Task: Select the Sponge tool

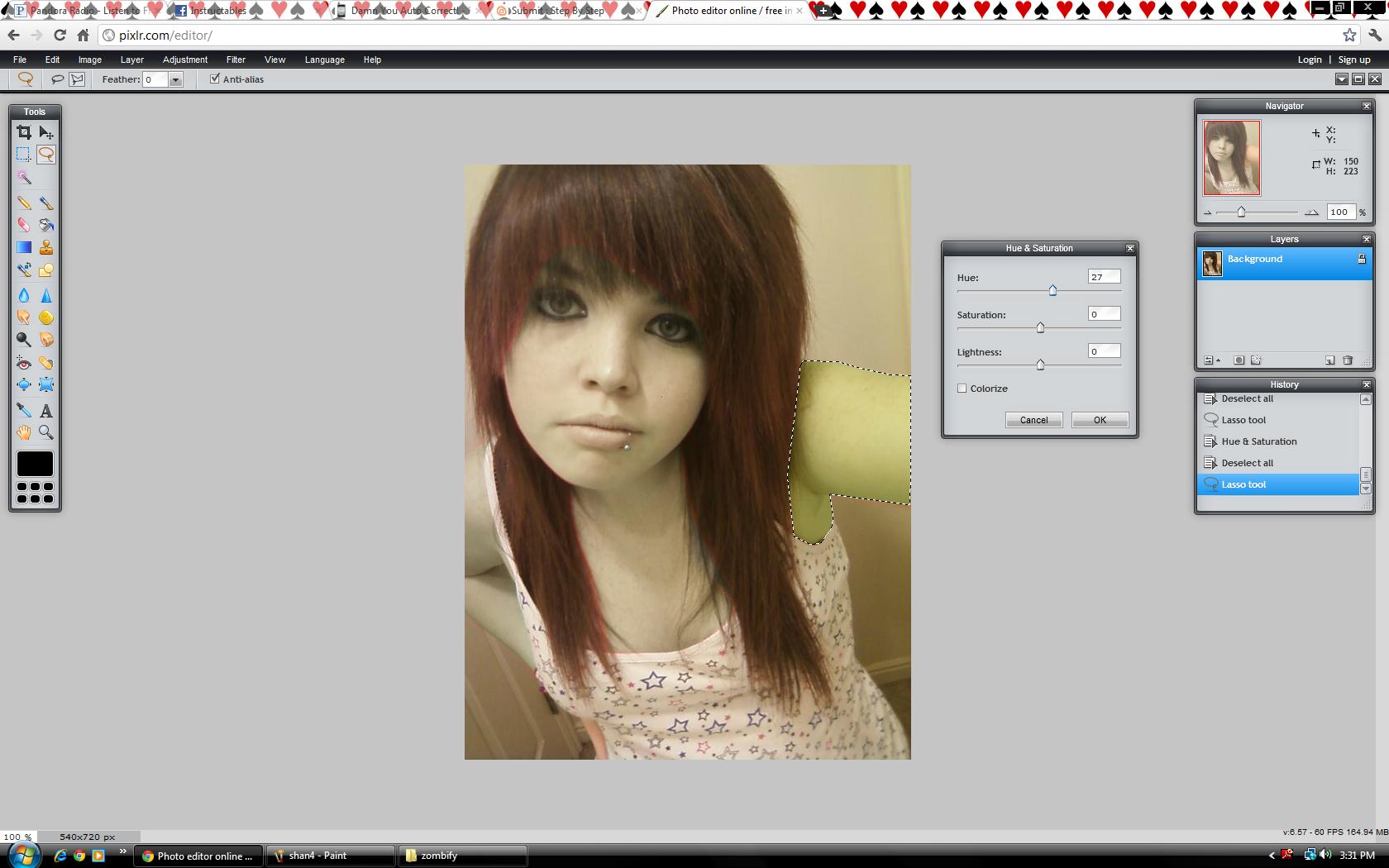Action: (46, 317)
